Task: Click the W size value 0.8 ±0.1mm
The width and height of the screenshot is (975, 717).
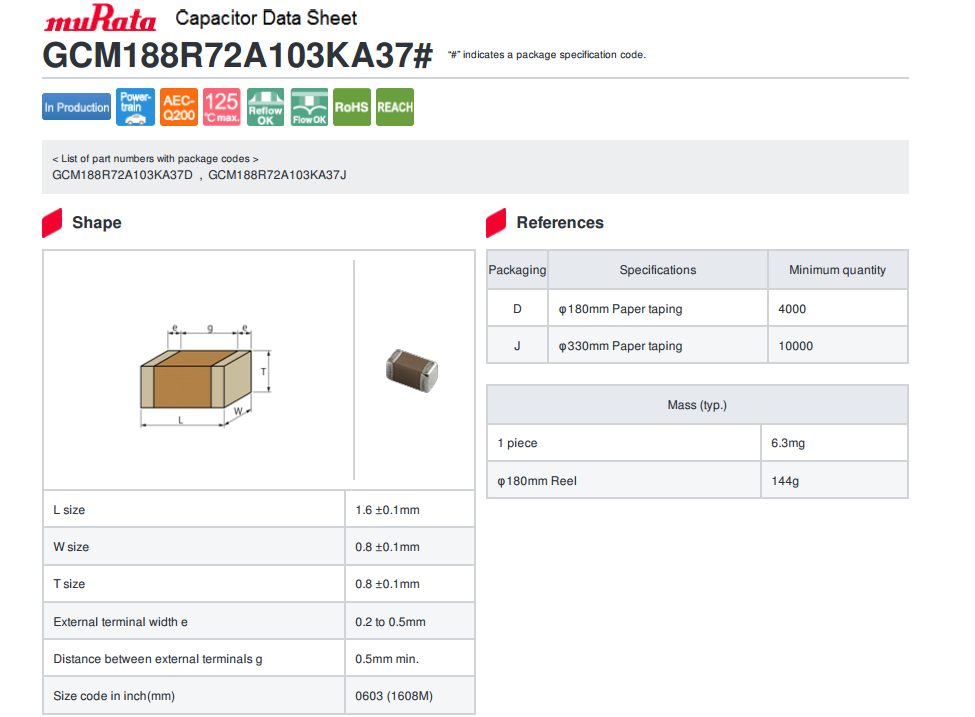Action: [387, 547]
